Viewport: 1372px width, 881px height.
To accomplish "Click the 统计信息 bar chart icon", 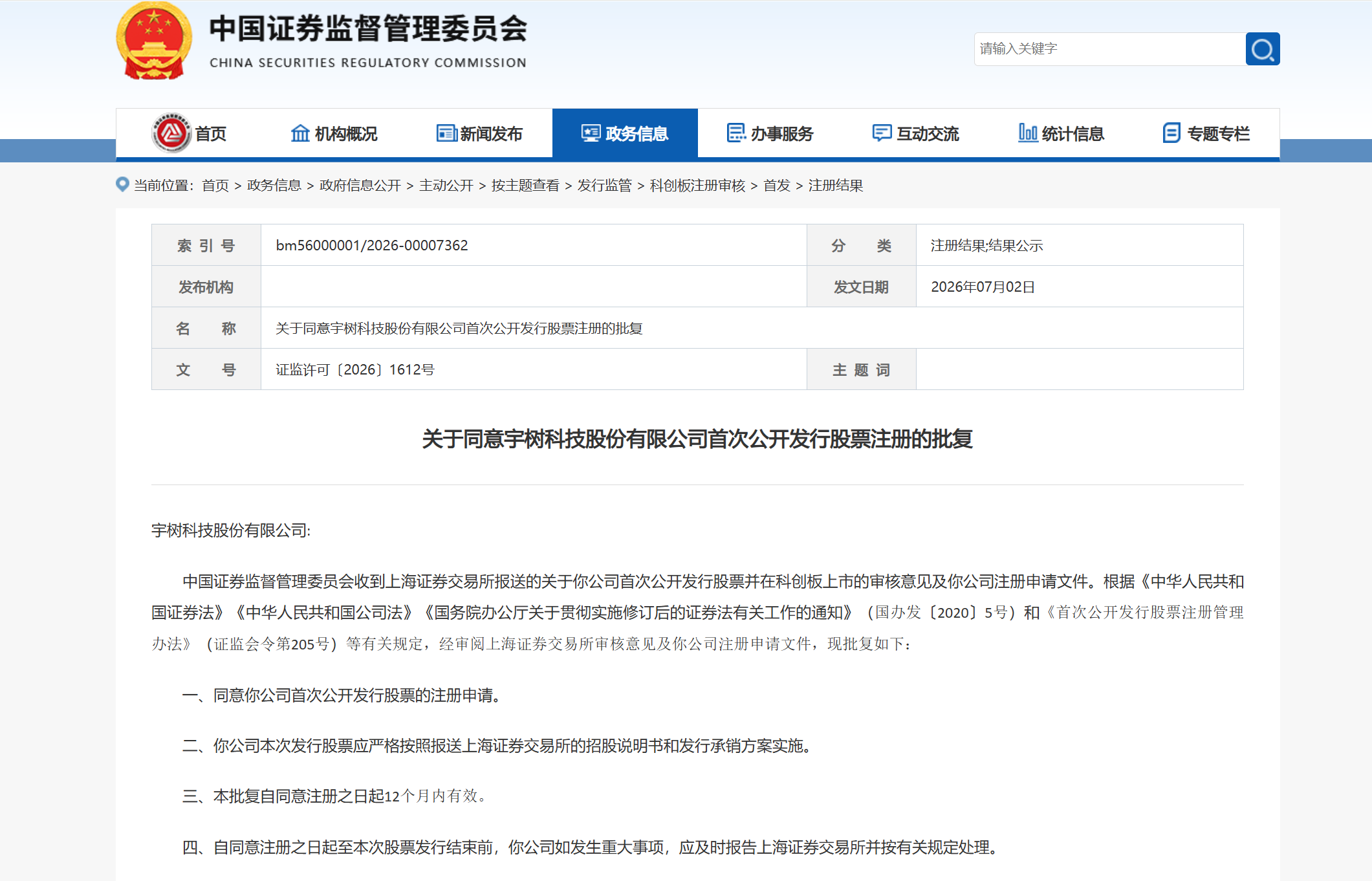I will [x=1028, y=133].
